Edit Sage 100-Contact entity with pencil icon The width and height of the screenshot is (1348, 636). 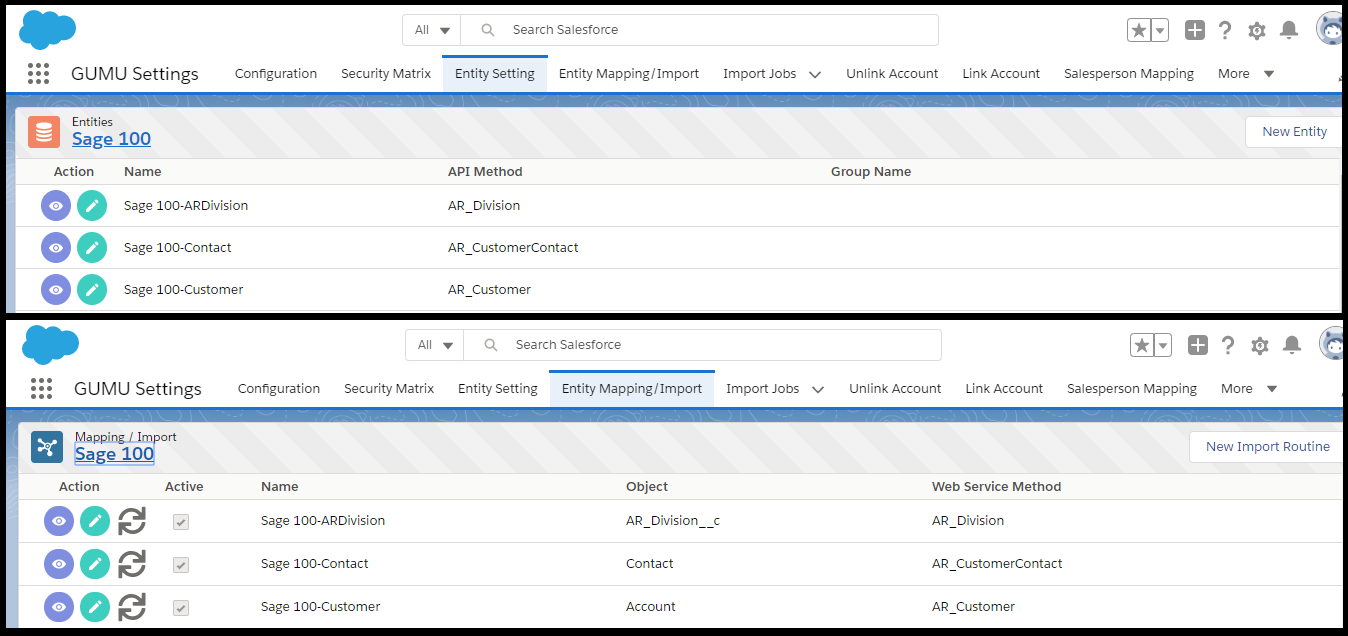click(x=92, y=248)
